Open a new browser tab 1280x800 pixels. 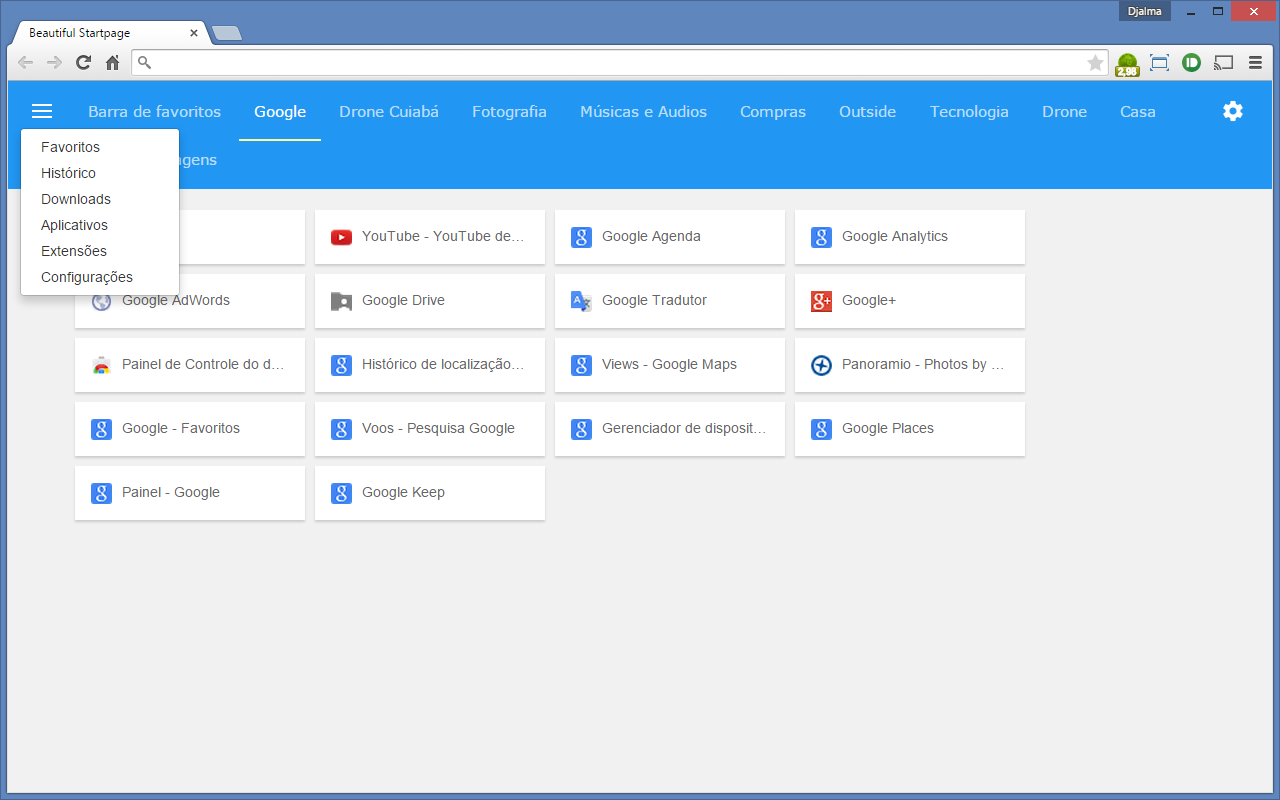(227, 34)
